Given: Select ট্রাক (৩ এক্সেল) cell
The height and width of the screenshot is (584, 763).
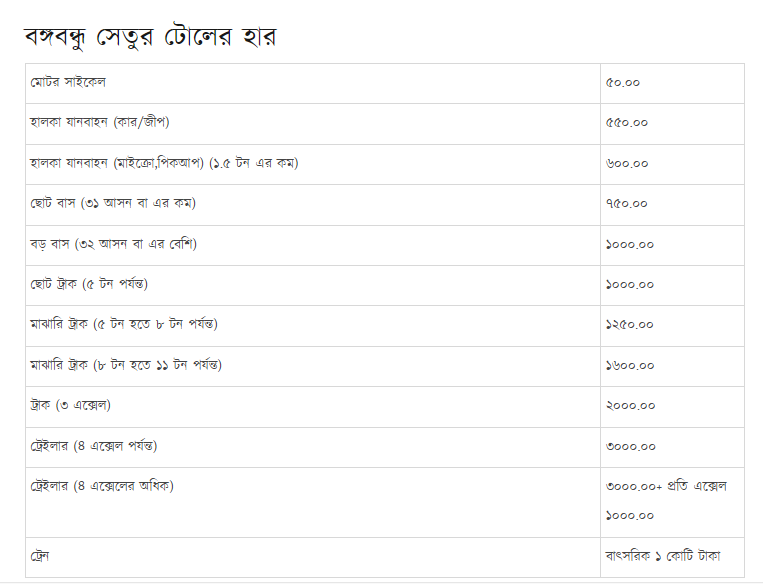Looking at the screenshot, I should pos(313,407).
